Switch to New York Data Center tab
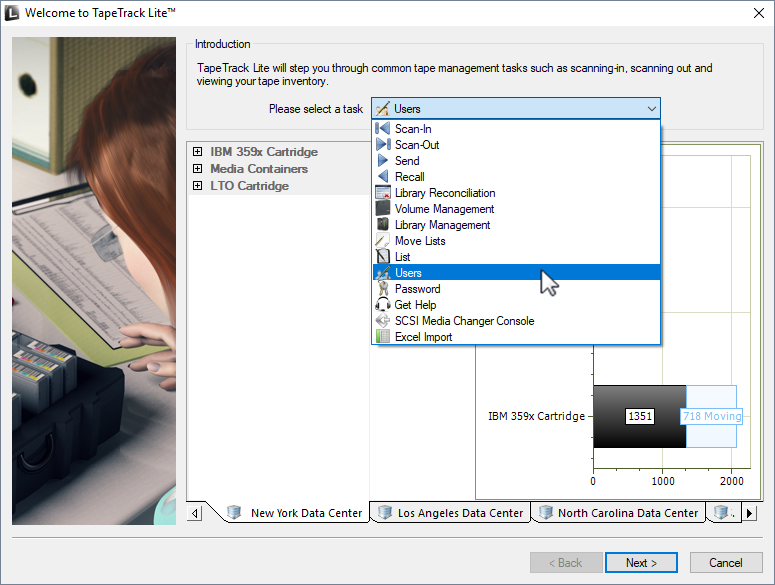This screenshot has width=775, height=585. point(295,512)
